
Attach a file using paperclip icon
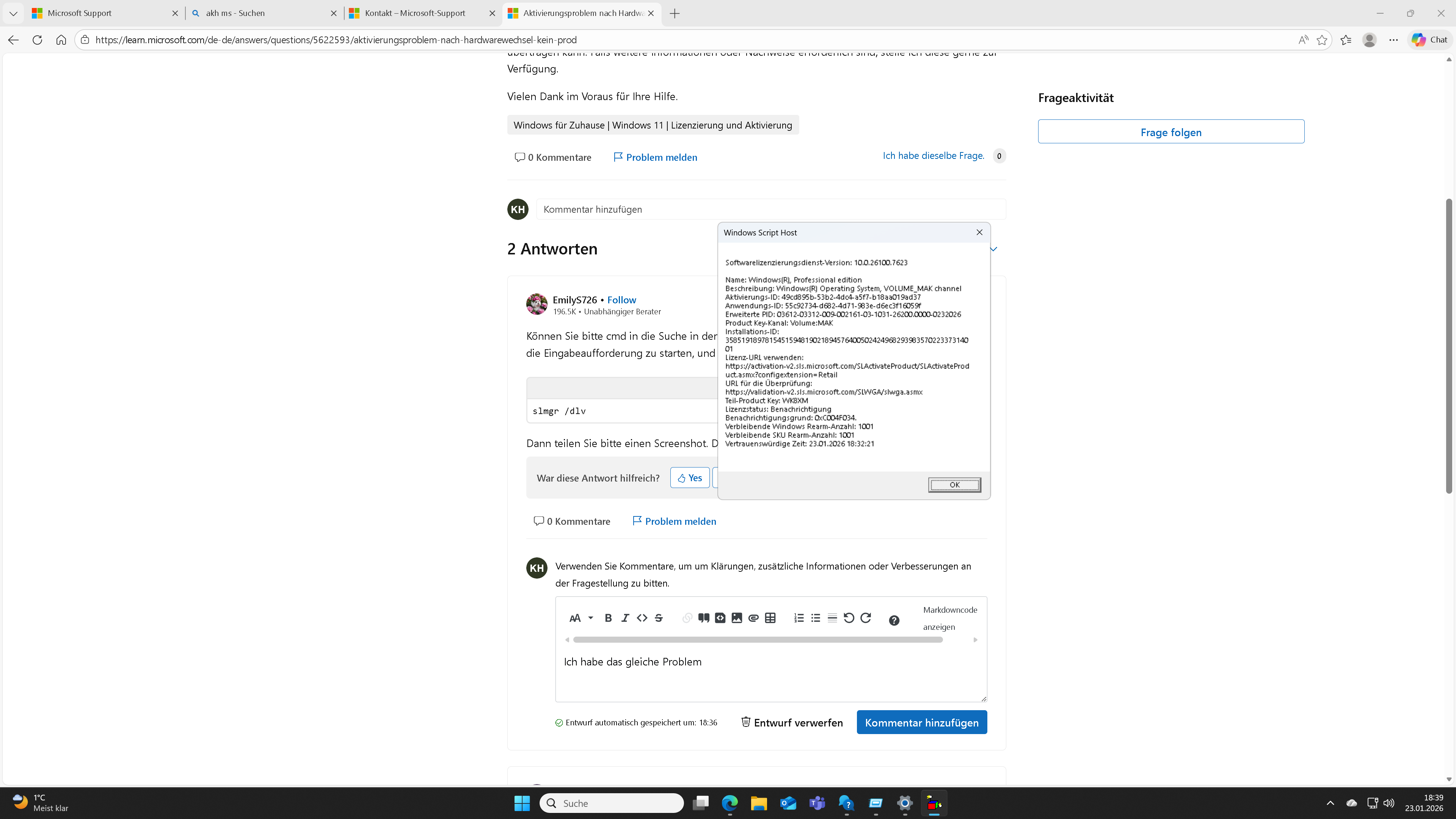pyautogui.click(x=753, y=618)
